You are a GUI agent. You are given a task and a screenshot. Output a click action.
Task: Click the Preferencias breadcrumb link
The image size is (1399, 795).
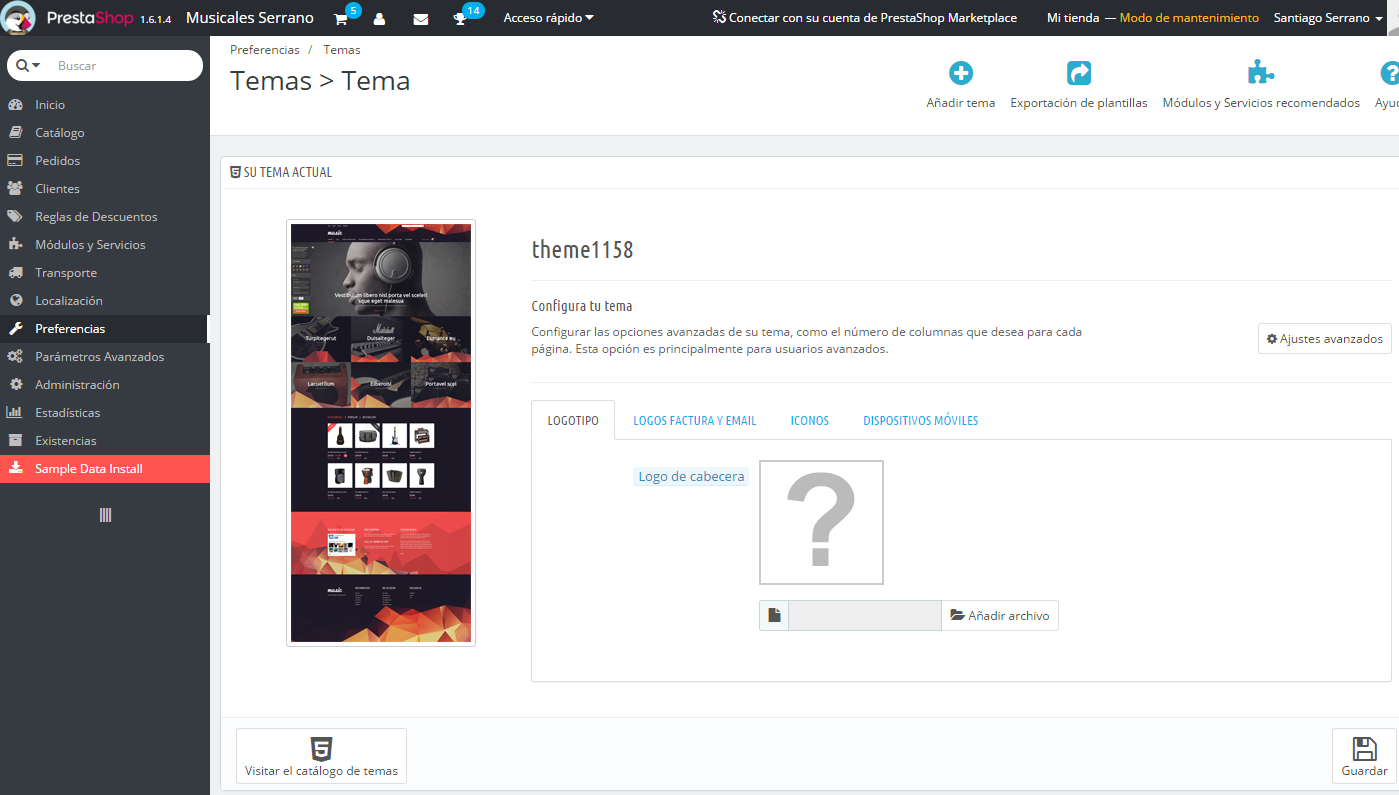tap(265, 50)
